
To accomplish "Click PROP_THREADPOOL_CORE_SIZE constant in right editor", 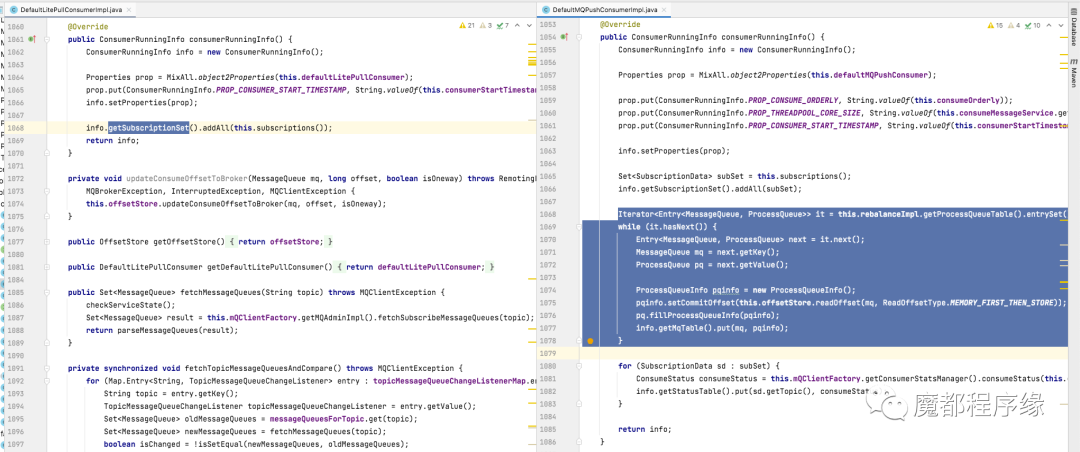I will 804,113.
